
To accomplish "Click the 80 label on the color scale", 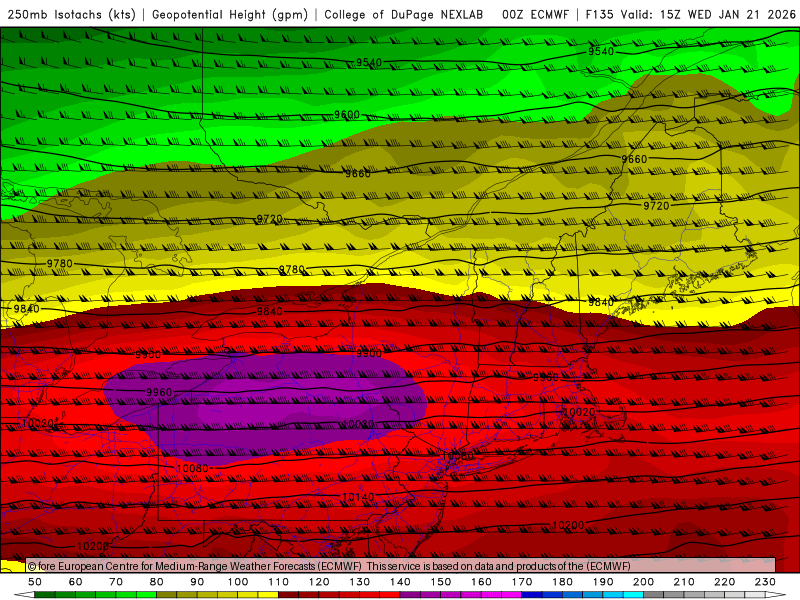I will coord(157,582).
